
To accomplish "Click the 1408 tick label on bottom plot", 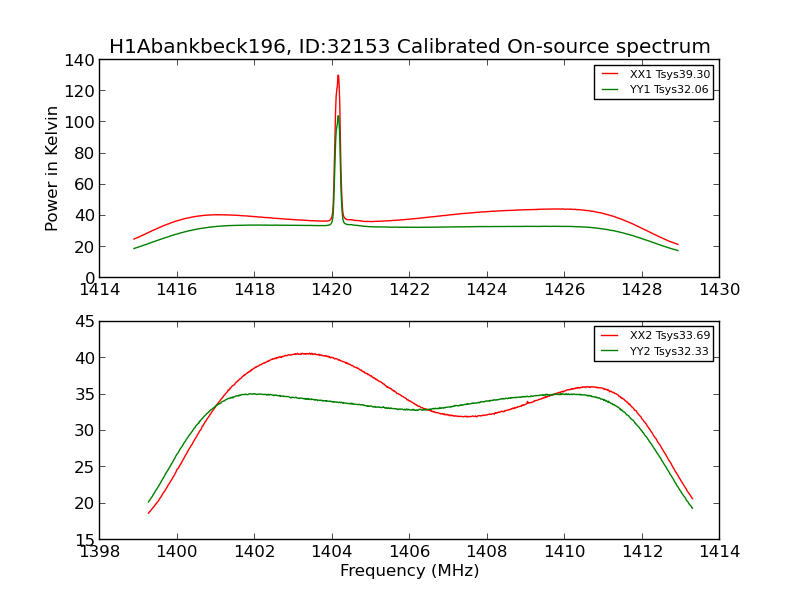I will coord(487,552).
